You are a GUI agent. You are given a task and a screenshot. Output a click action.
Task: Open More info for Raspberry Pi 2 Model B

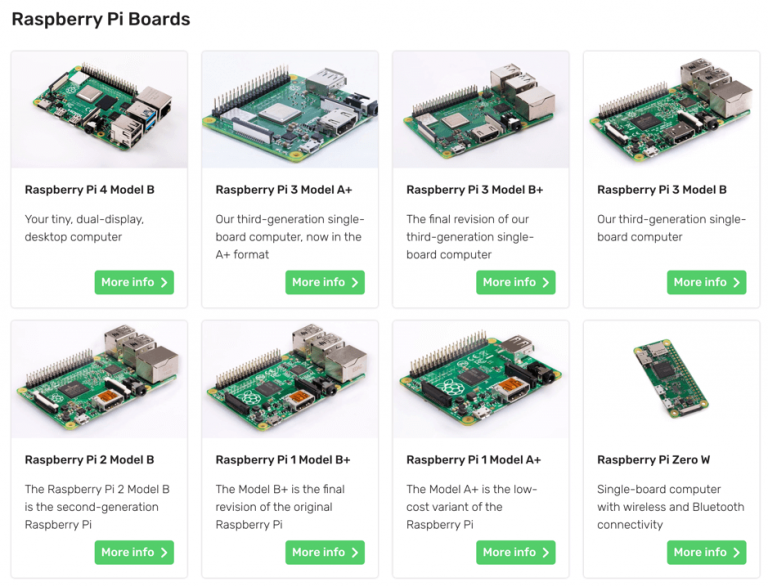[134, 552]
